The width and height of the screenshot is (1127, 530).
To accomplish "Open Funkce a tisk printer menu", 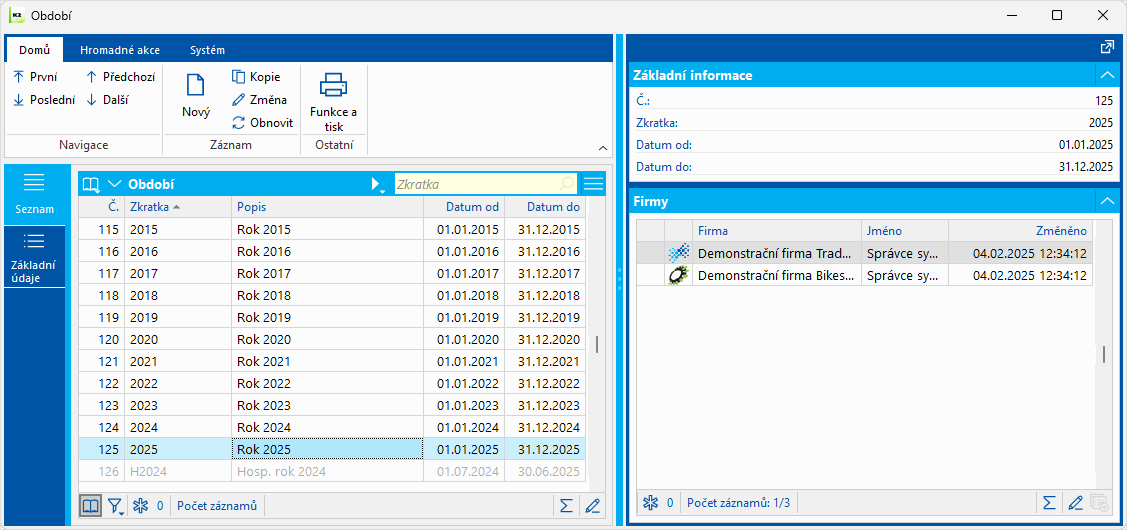I will pyautogui.click(x=334, y=101).
